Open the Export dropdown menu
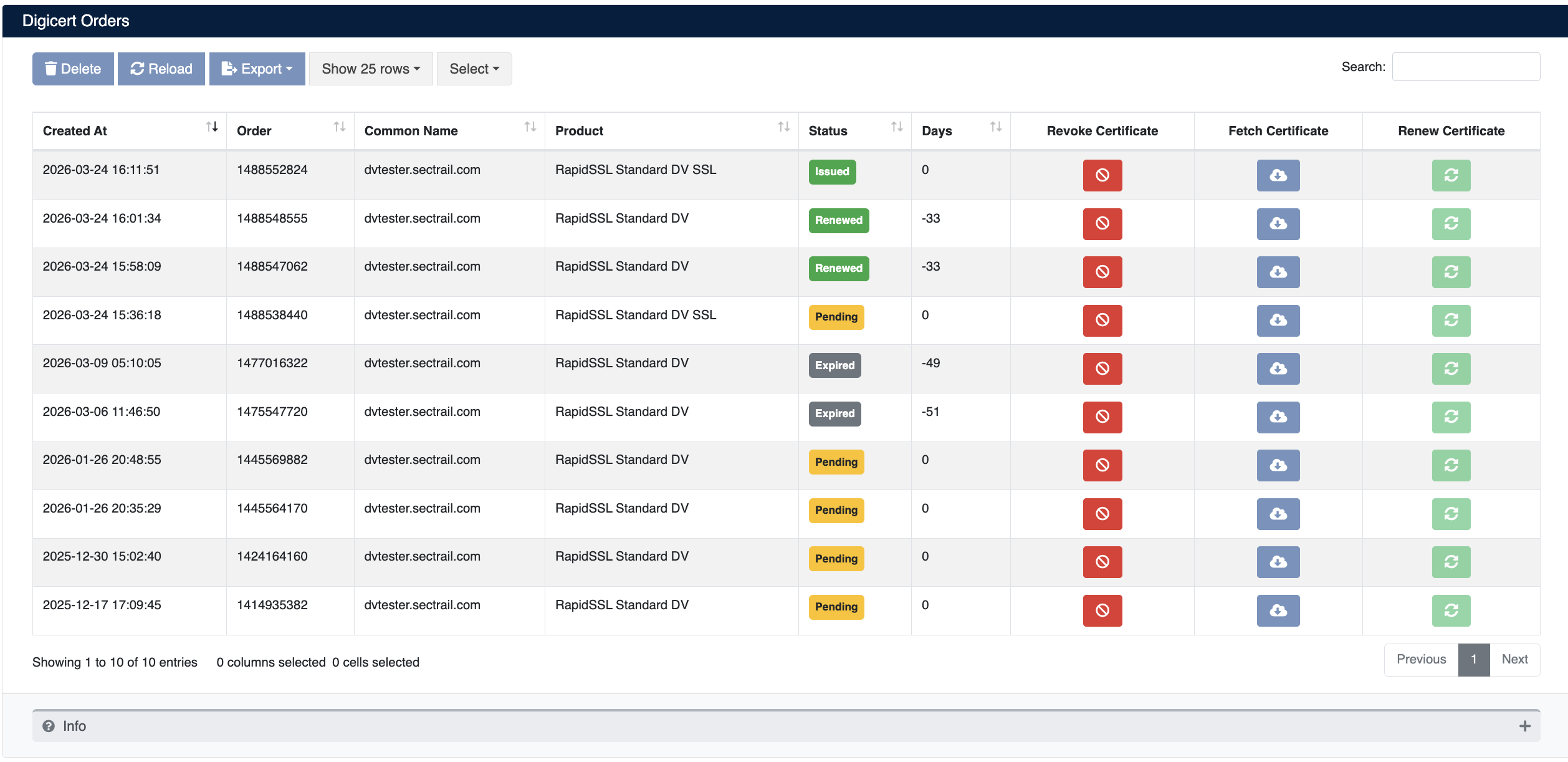The image size is (1568, 762). (257, 69)
